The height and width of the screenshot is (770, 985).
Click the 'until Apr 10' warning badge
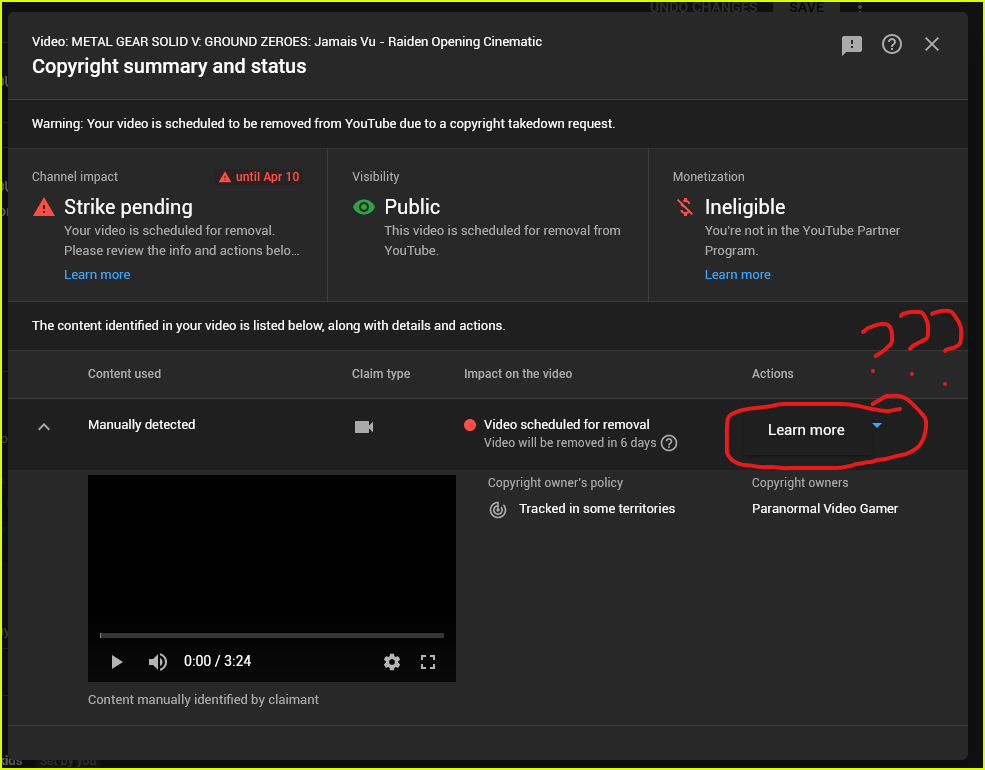pyautogui.click(x=259, y=177)
